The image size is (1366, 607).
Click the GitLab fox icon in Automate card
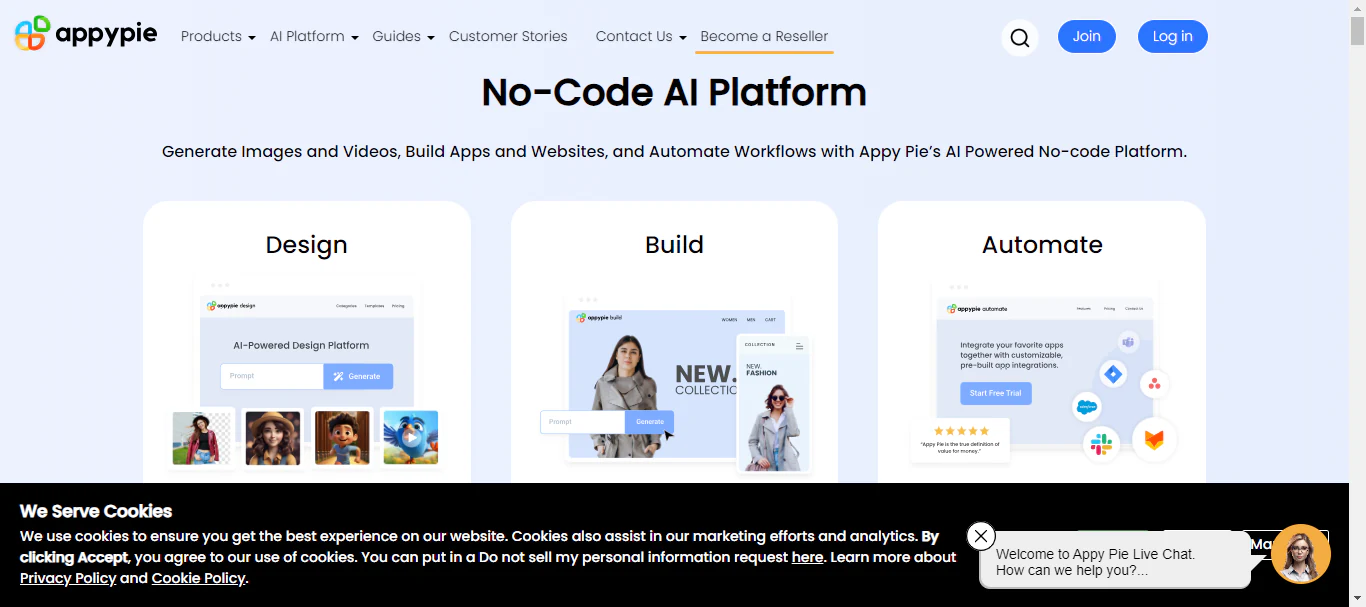[x=1154, y=440]
